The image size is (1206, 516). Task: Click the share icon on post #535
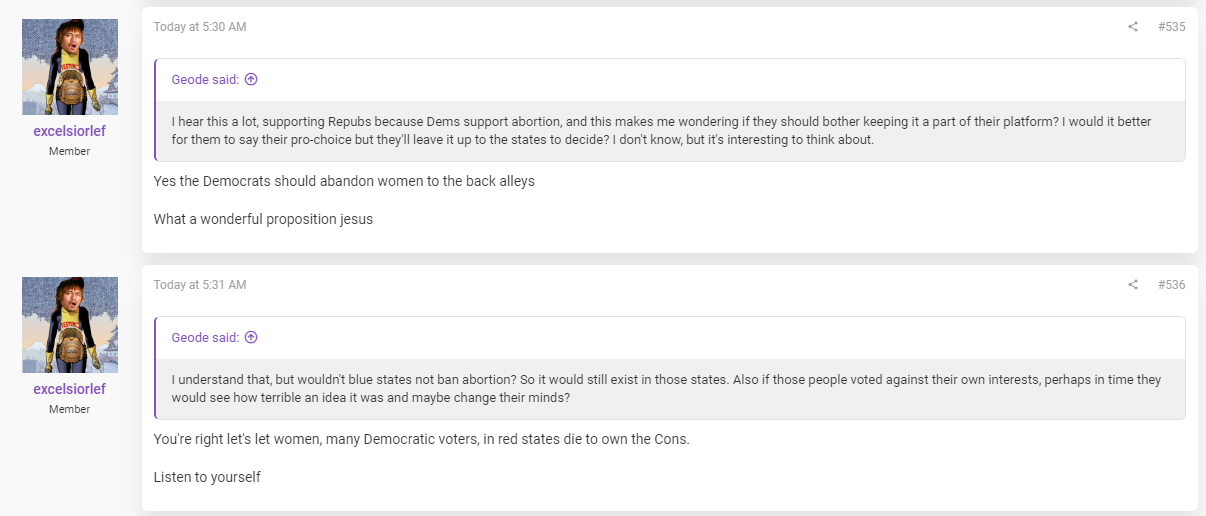[x=1133, y=27]
